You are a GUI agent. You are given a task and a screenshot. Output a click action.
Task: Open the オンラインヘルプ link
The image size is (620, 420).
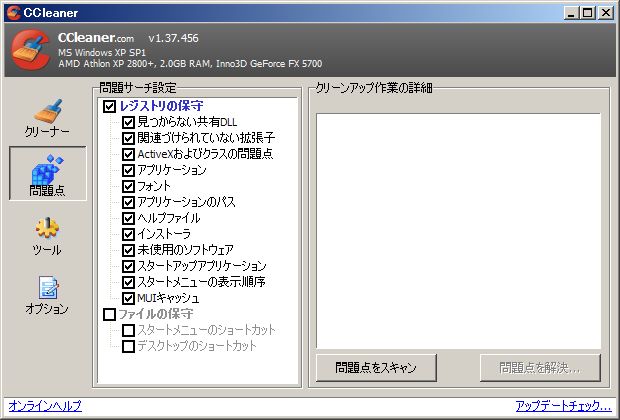(x=45, y=406)
